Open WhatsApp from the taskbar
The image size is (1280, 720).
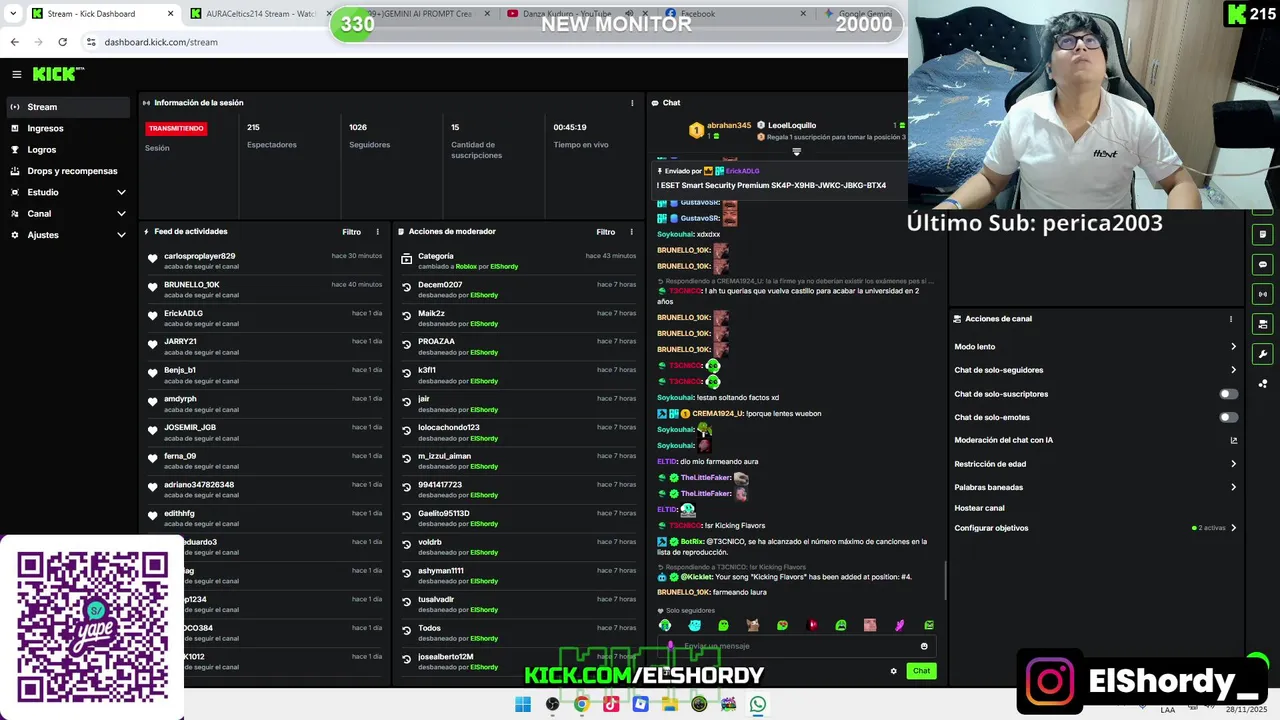[758, 704]
